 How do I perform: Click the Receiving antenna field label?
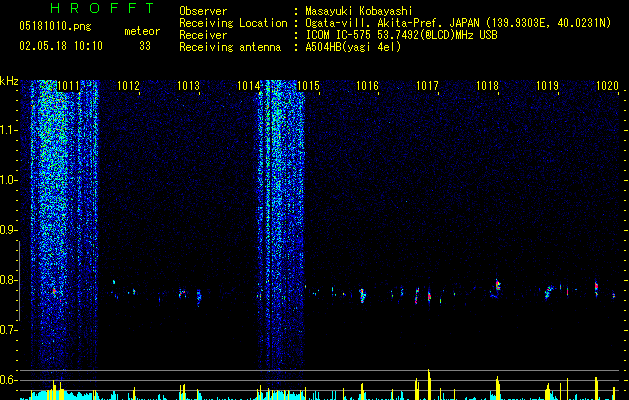[x=230, y=47]
